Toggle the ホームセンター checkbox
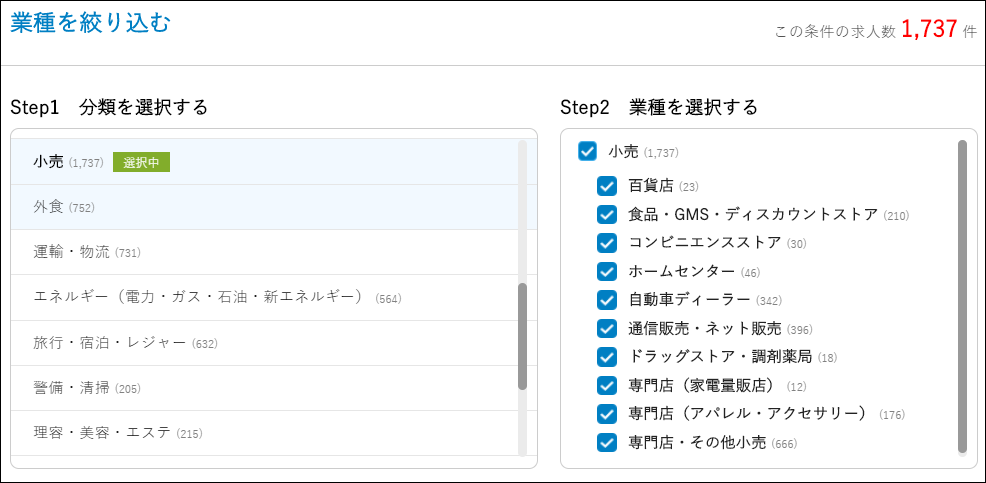The width and height of the screenshot is (986, 483). pos(607,272)
